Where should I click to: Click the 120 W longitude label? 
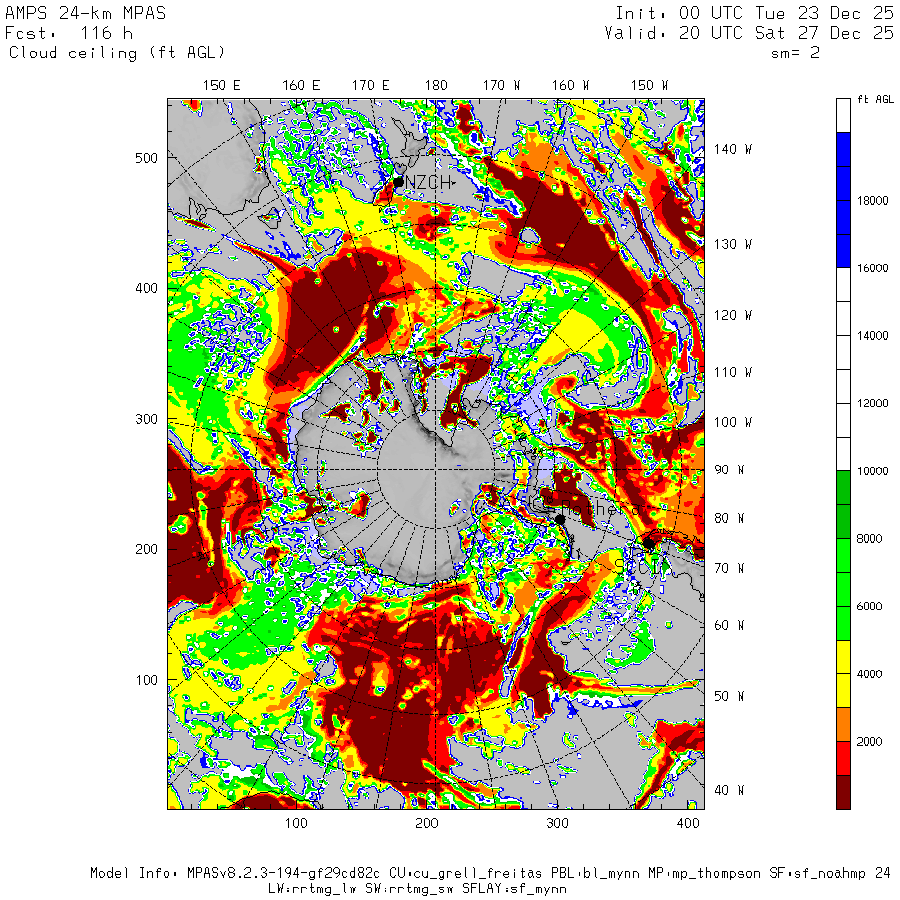point(733,315)
